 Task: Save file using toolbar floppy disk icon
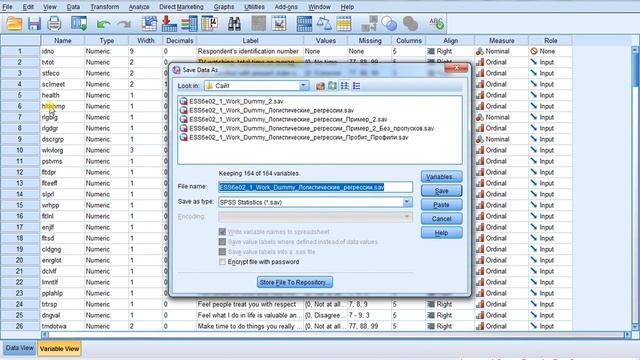[x=34, y=24]
